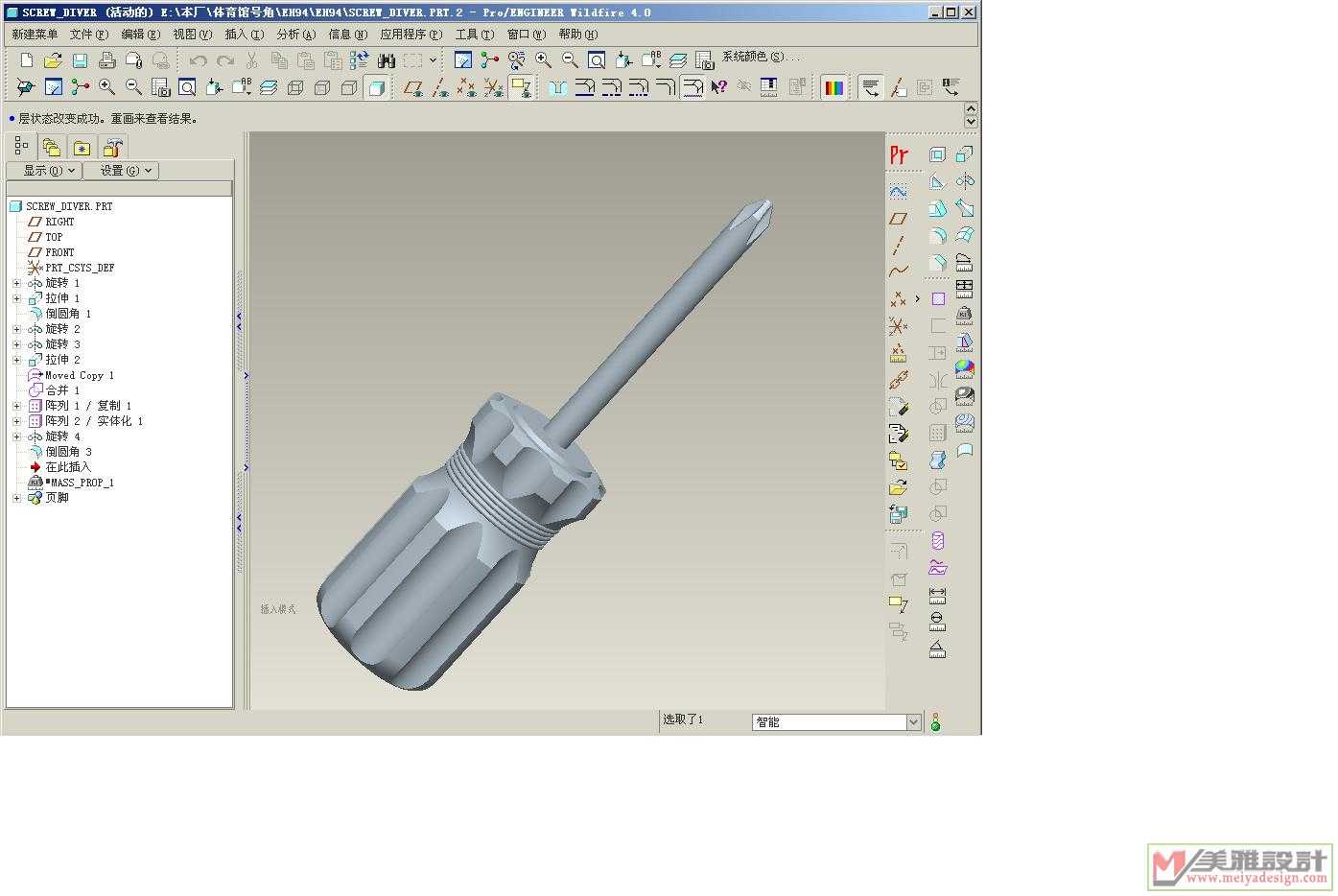Click the Datum Plane creation tool
Screen dimensions: 1338x896
[x=898, y=219]
